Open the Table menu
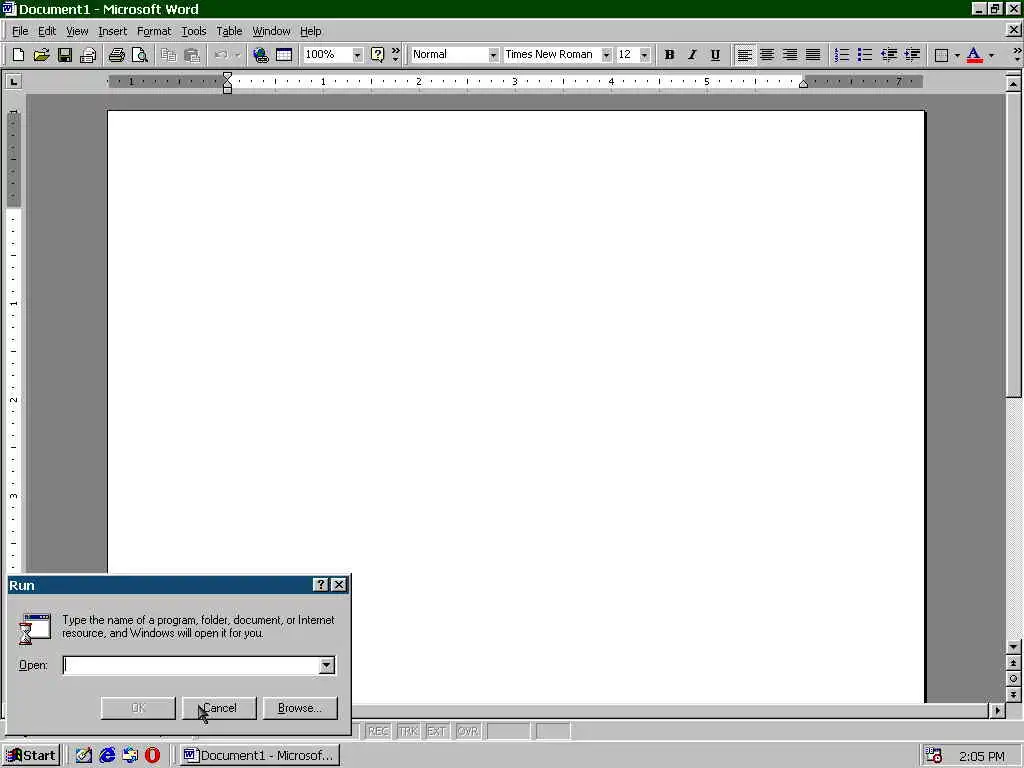The image size is (1024, 768). [229, 31]
